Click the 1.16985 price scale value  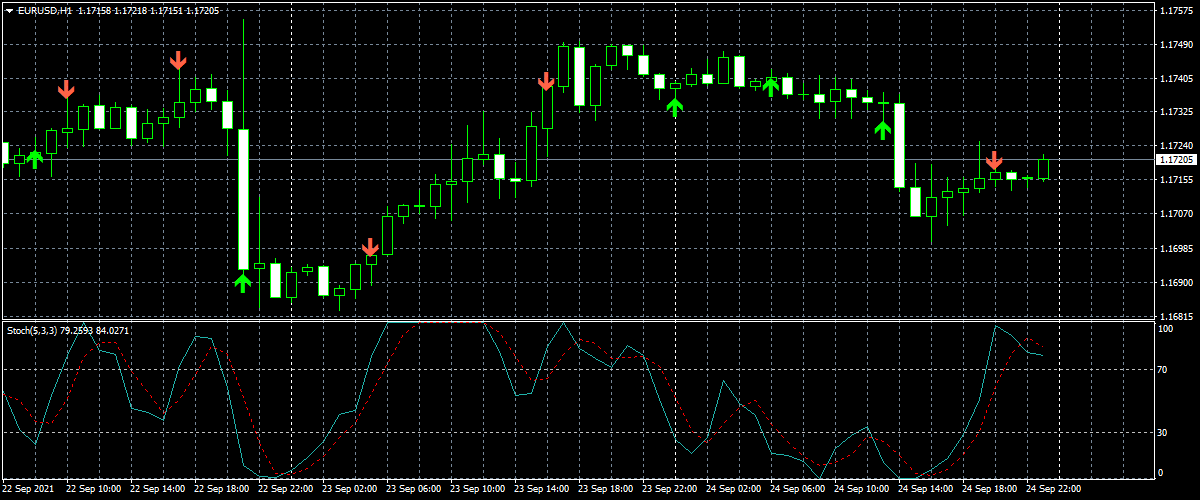(x=1177, y=248)
